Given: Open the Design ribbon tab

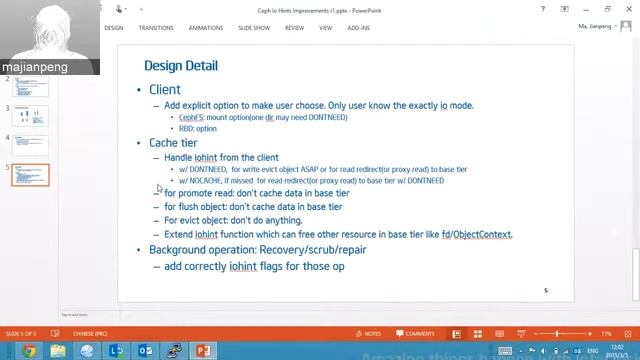Looking at the screenshot, I should pyautogui.click(x=113, y=28).
